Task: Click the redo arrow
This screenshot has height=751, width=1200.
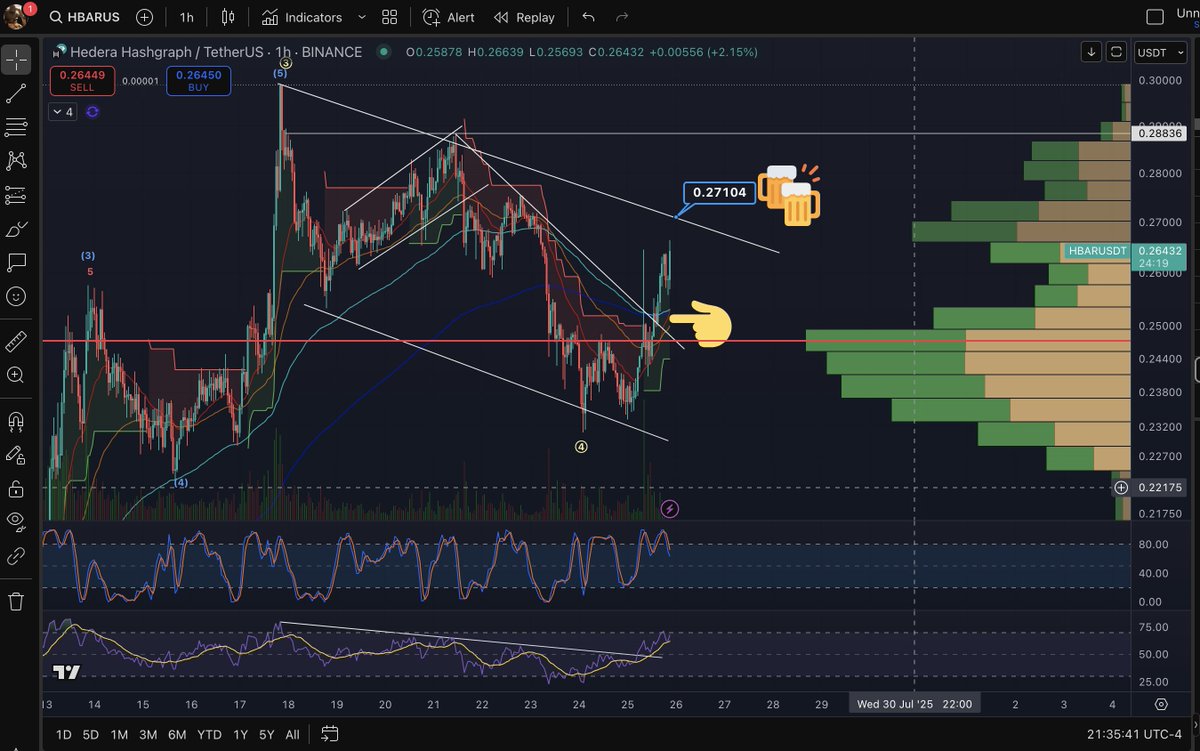Action: [622, 17]
